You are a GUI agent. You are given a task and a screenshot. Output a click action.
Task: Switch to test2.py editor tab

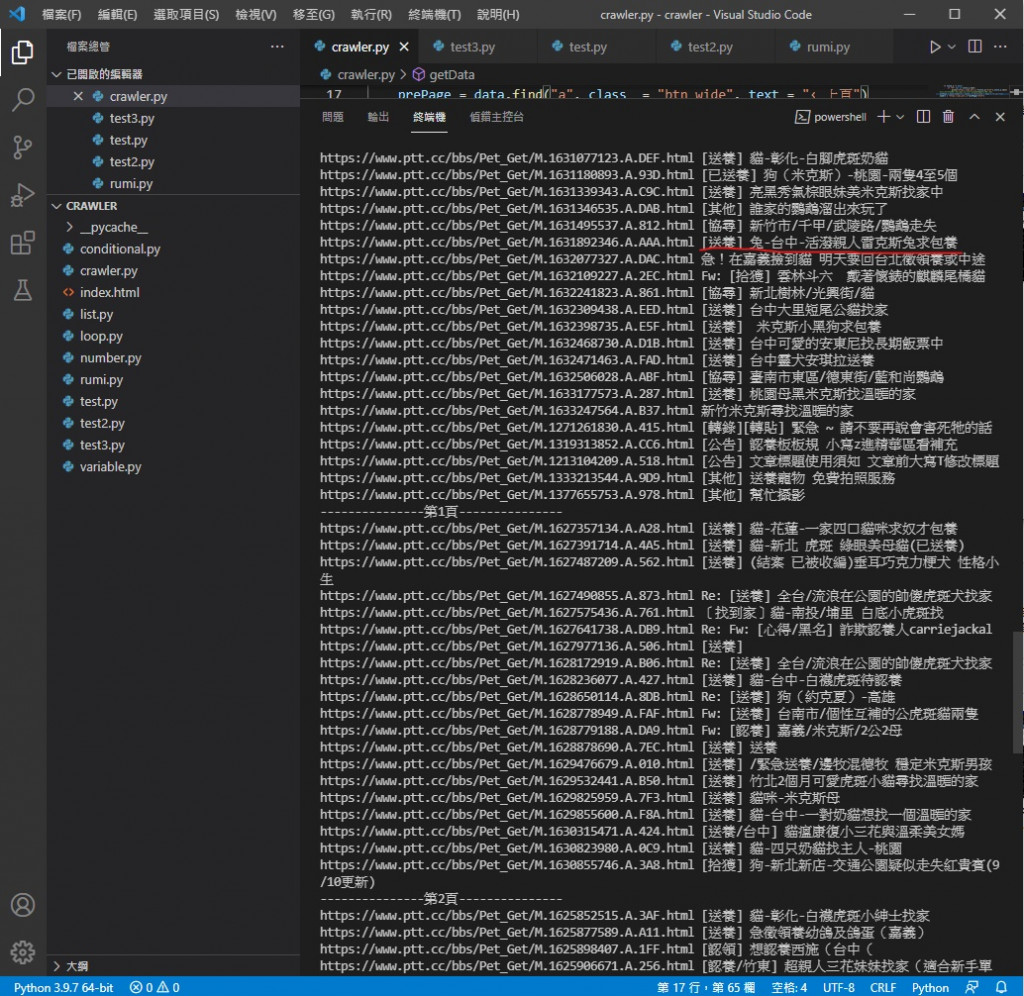(x=709, y=47)
